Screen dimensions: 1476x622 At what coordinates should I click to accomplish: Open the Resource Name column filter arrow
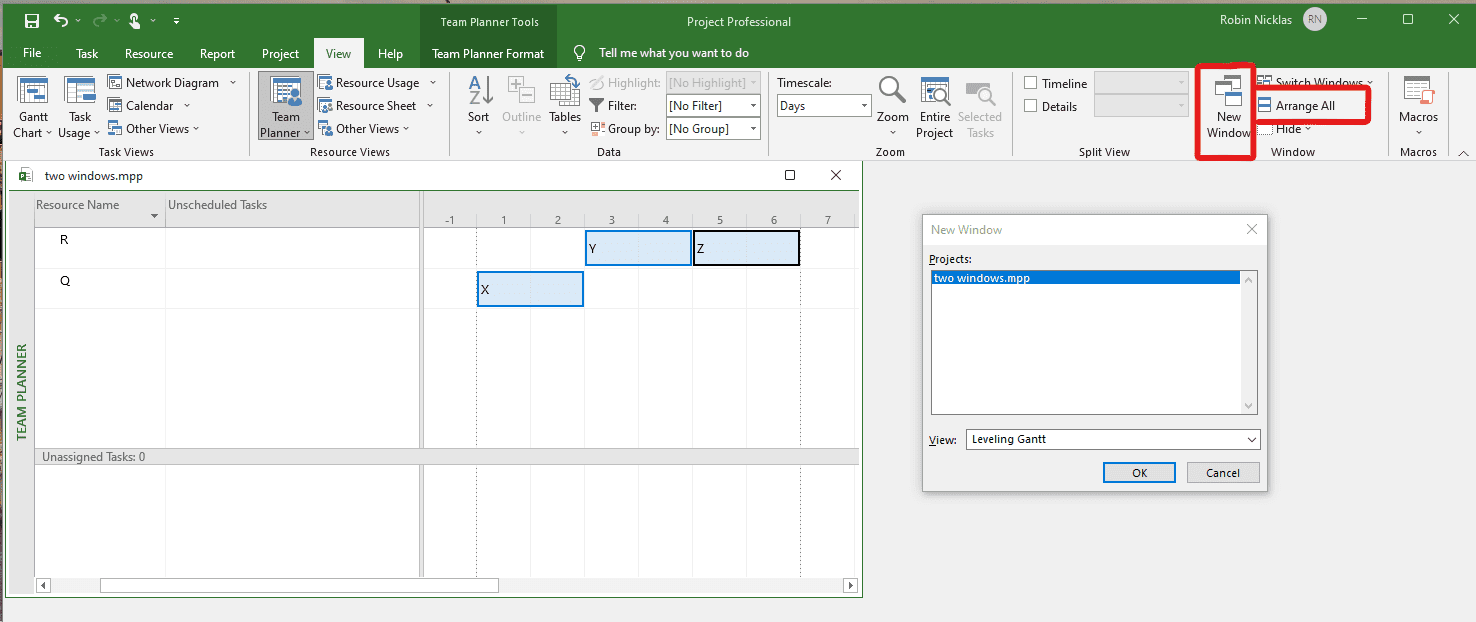click(155, 216)
